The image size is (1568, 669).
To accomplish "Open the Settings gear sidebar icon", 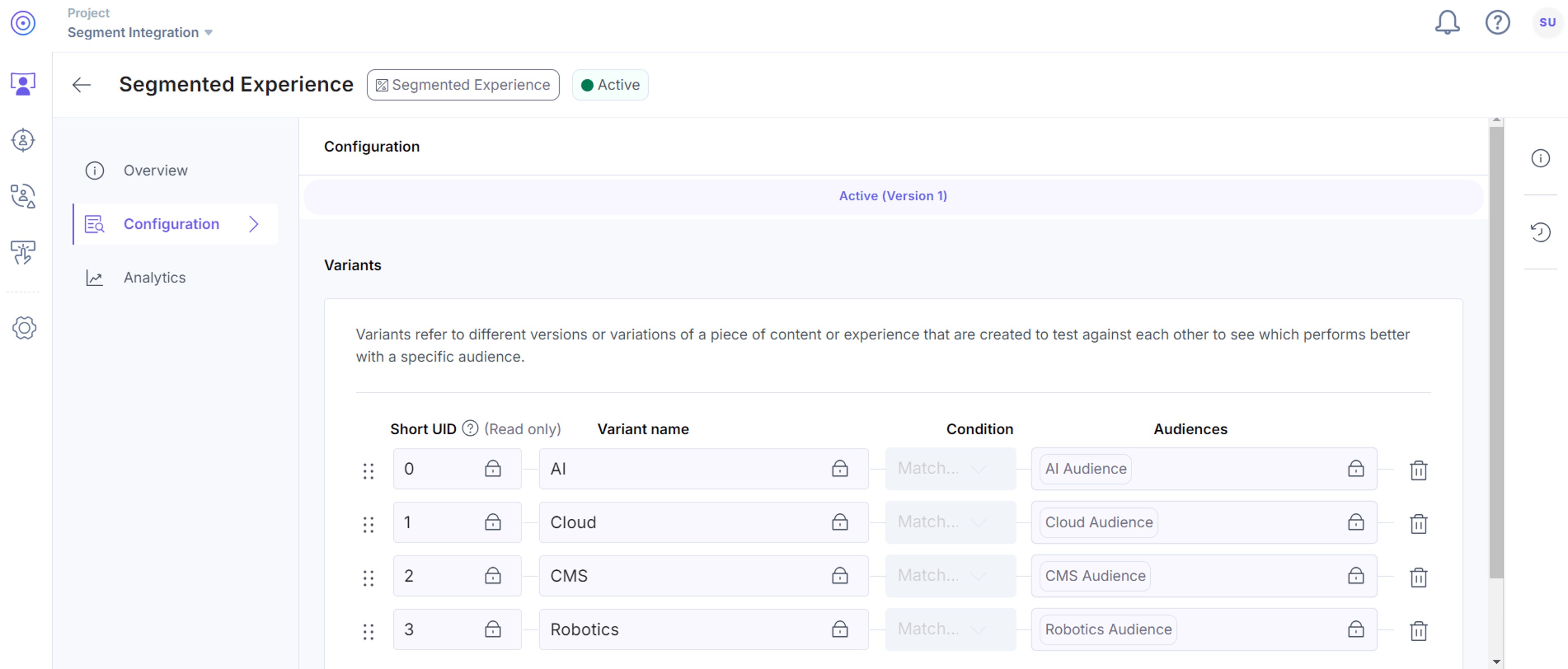I will pyautogui.click(x=24, y=327).
